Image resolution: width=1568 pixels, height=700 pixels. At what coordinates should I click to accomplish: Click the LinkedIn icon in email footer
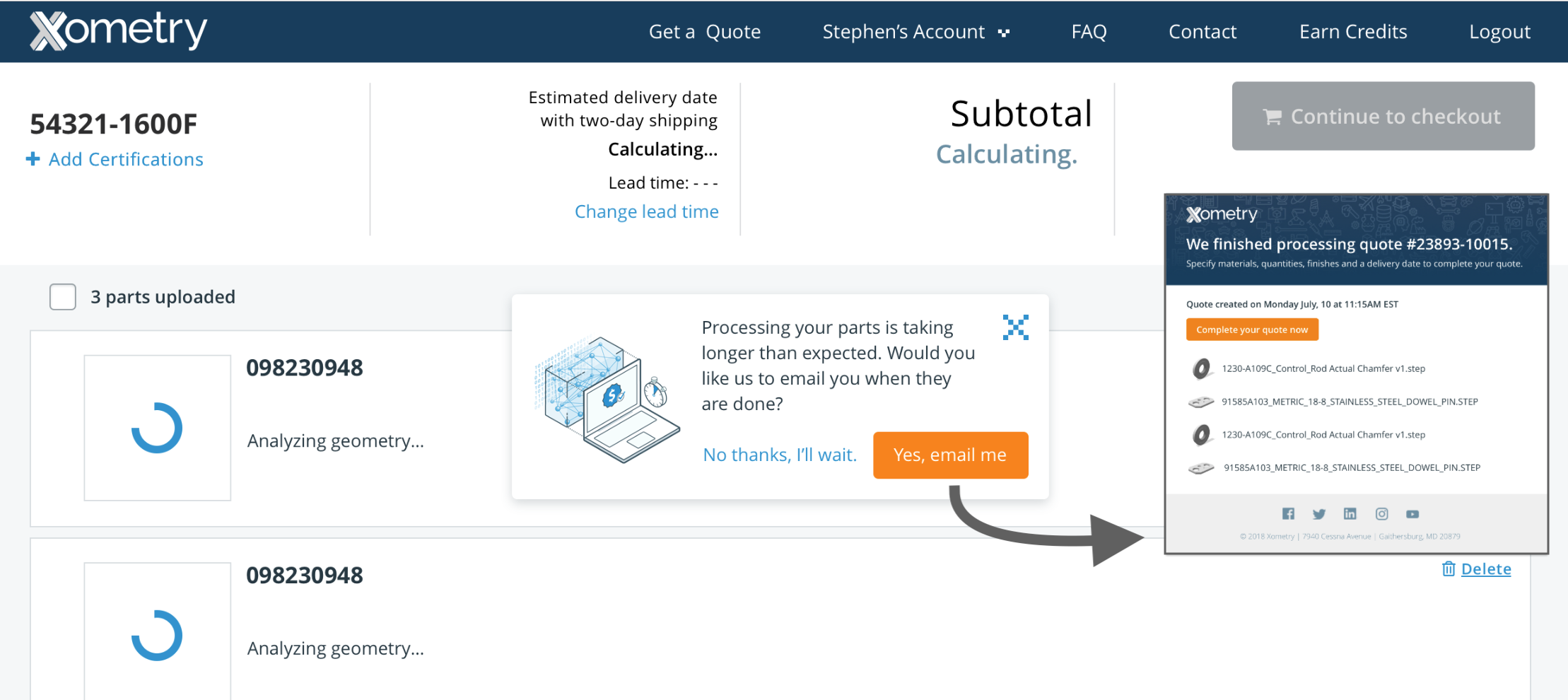tap(1350, 514)
